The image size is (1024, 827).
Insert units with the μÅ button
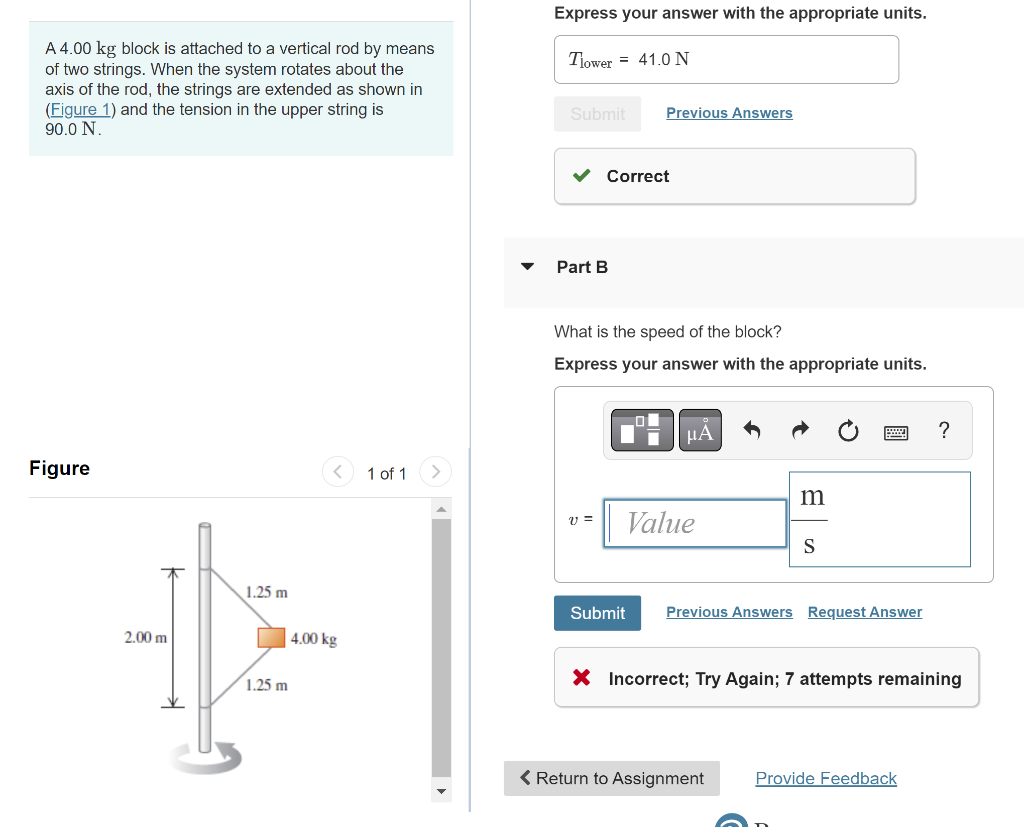[x=700, y=430]
